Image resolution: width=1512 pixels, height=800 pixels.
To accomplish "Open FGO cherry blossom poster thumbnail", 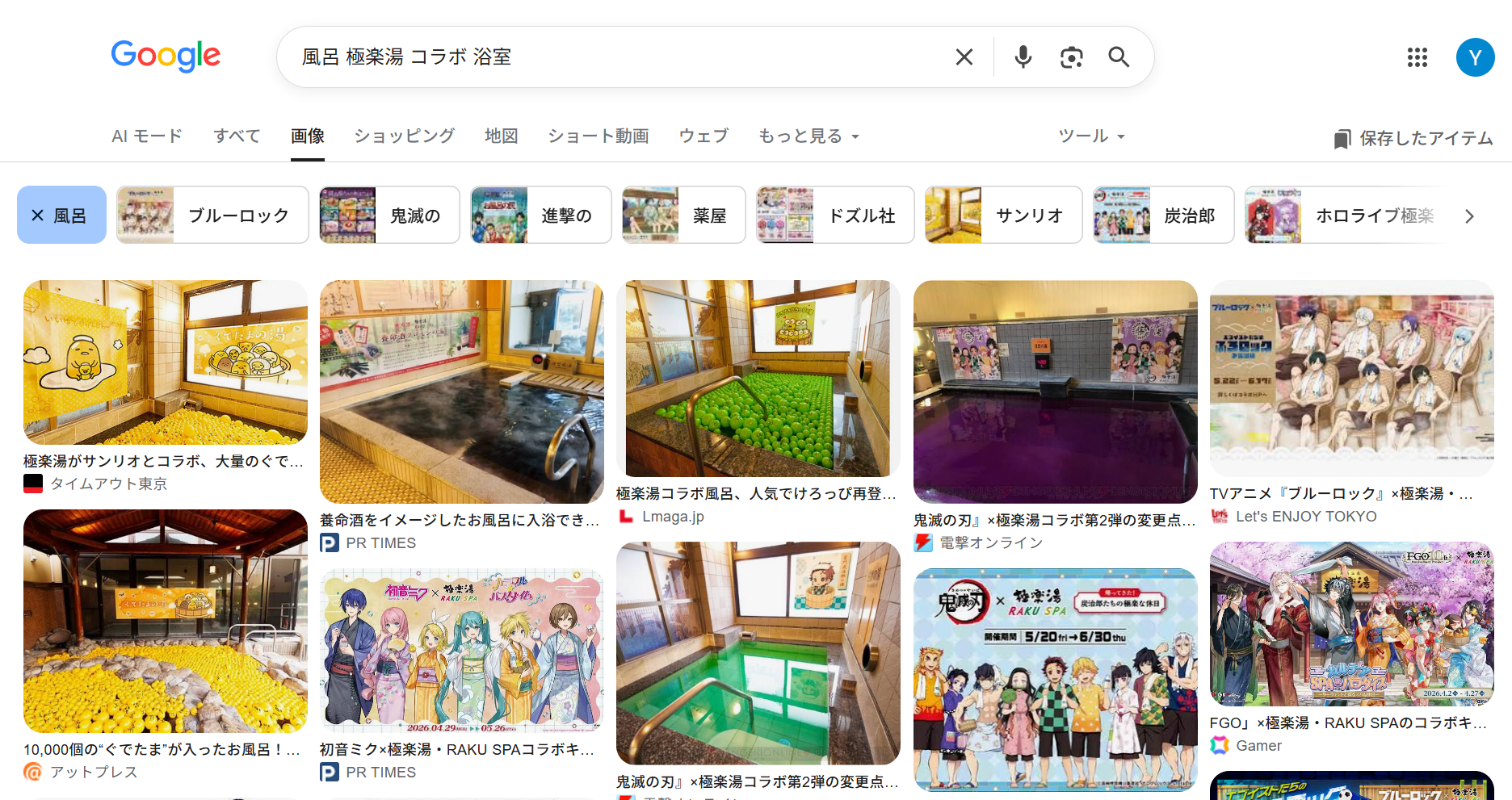I will tap(1352, 624).
